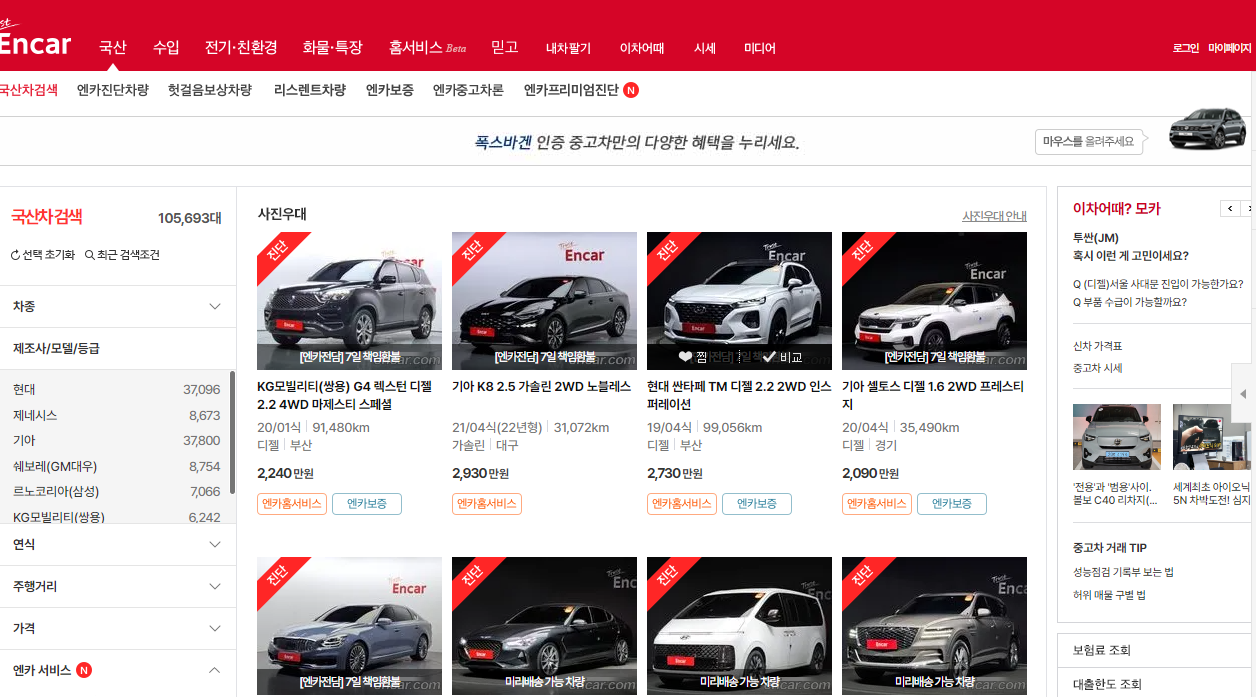
Task: Open 허위 매물 구별 법 tip
Action: (1109, 595)
